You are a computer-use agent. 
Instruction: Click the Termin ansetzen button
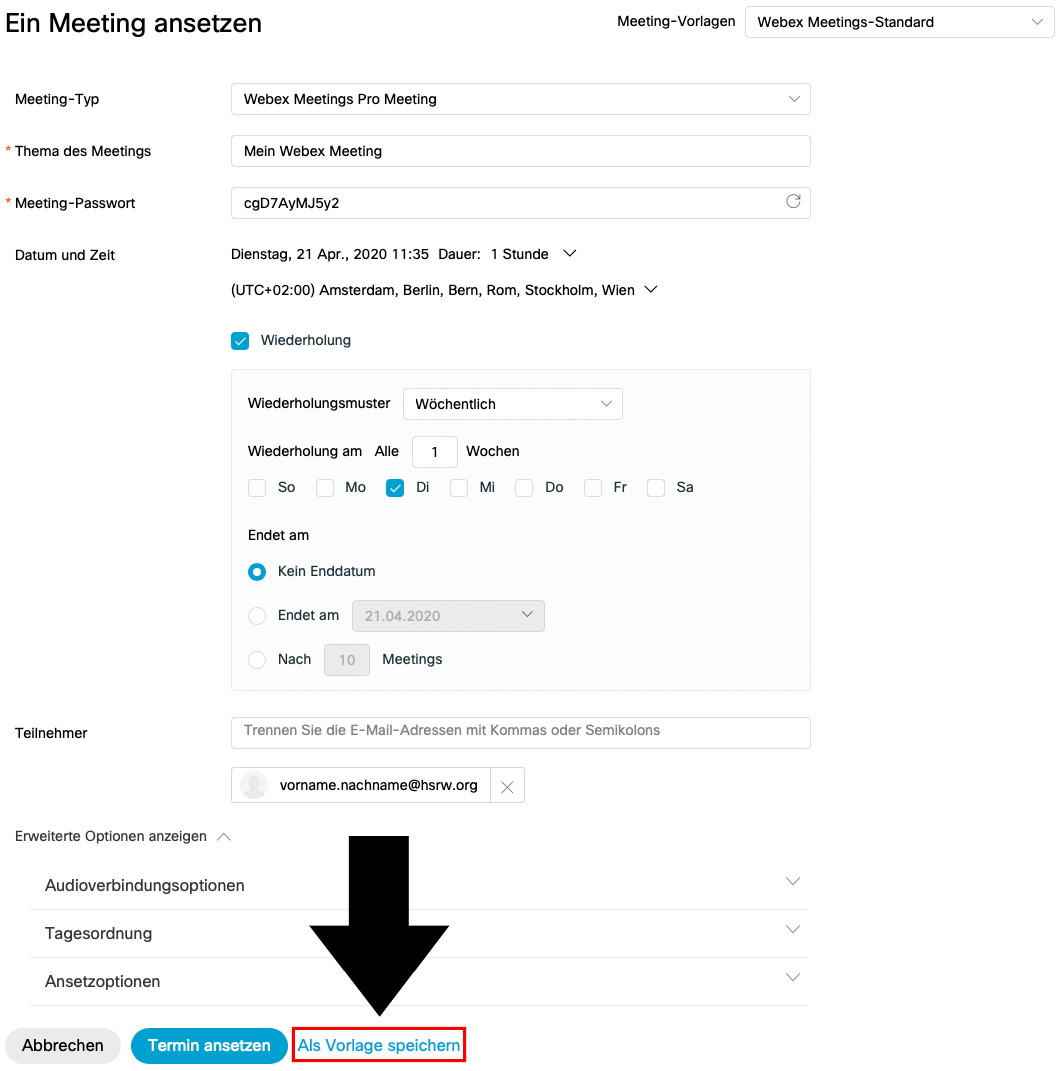point(209,1045)
